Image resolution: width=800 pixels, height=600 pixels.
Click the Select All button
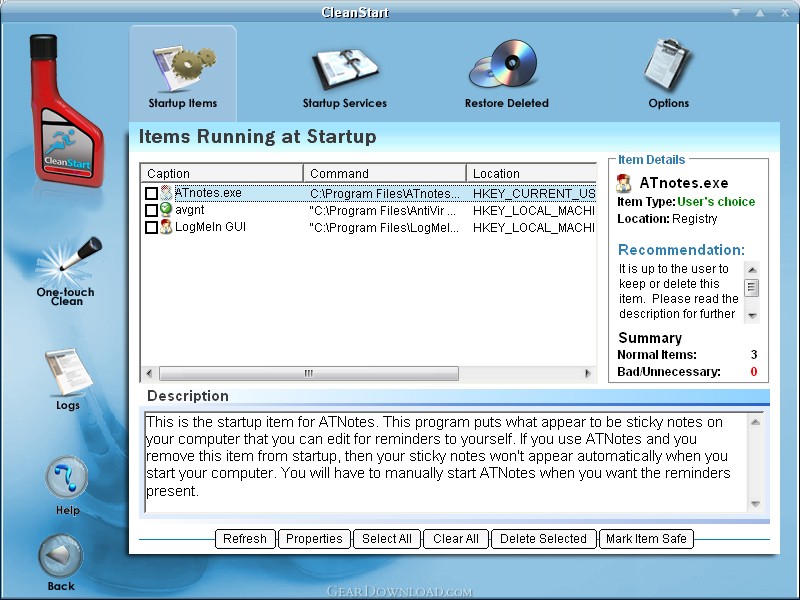tap(387, 539)
